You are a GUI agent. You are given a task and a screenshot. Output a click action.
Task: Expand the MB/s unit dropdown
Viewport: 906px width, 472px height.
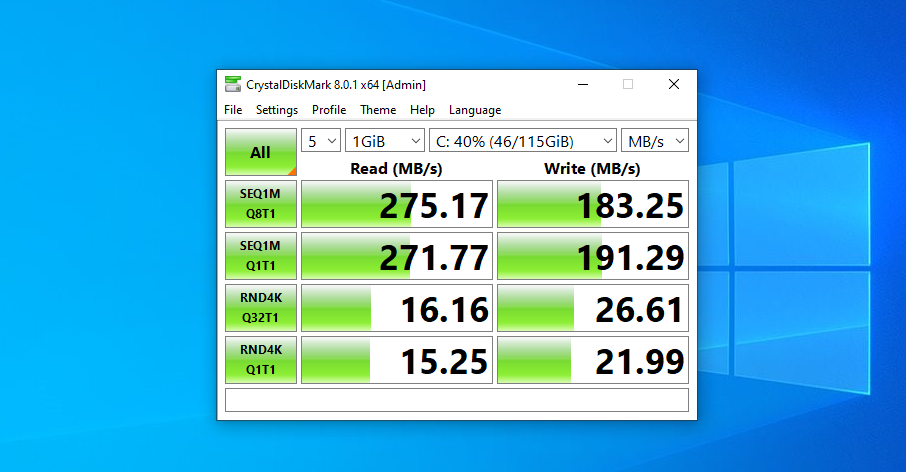point(655,141)
